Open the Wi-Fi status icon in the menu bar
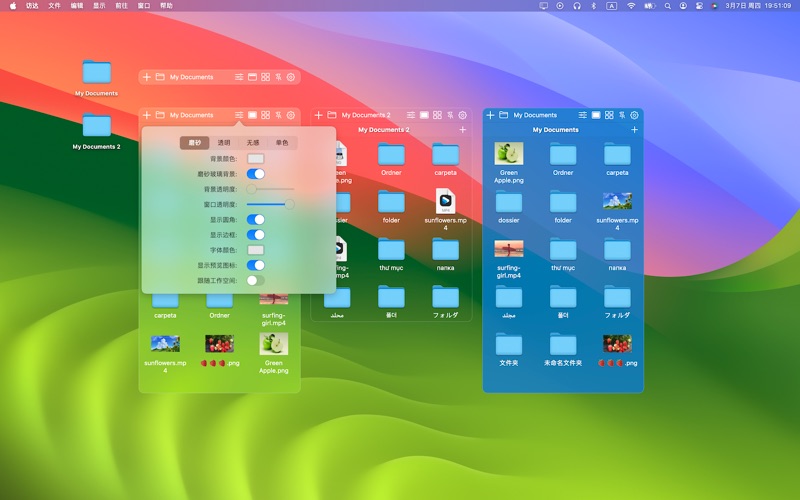The height and width of the screenshot is (500, 800). point(631,6)
